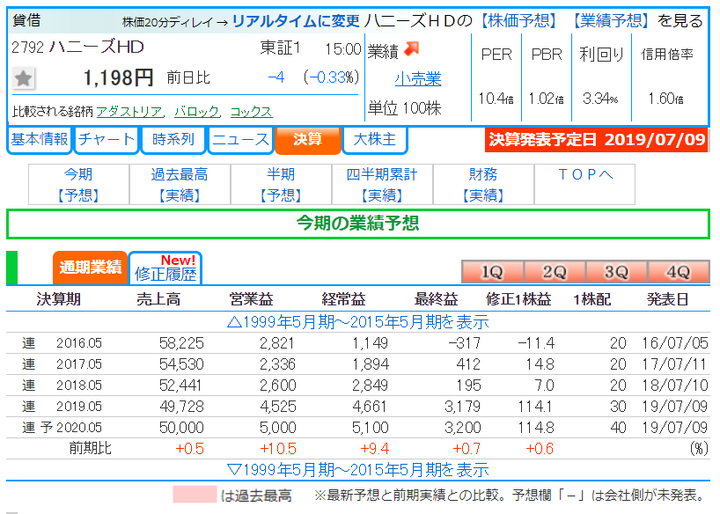Click the 小売業 sector link
720x514 pixels.
pos(418,79)
